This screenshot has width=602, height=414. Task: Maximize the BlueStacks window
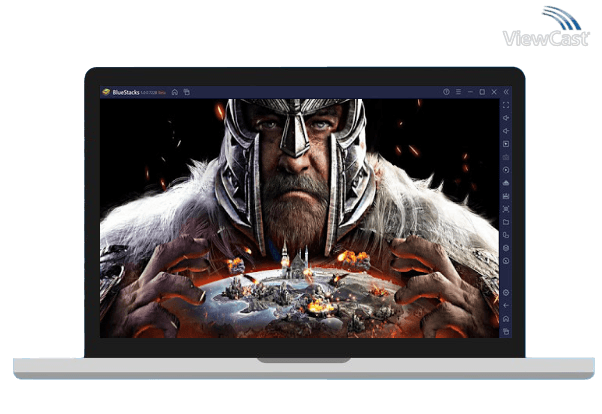pyautogui.click(x=482, y=92)
